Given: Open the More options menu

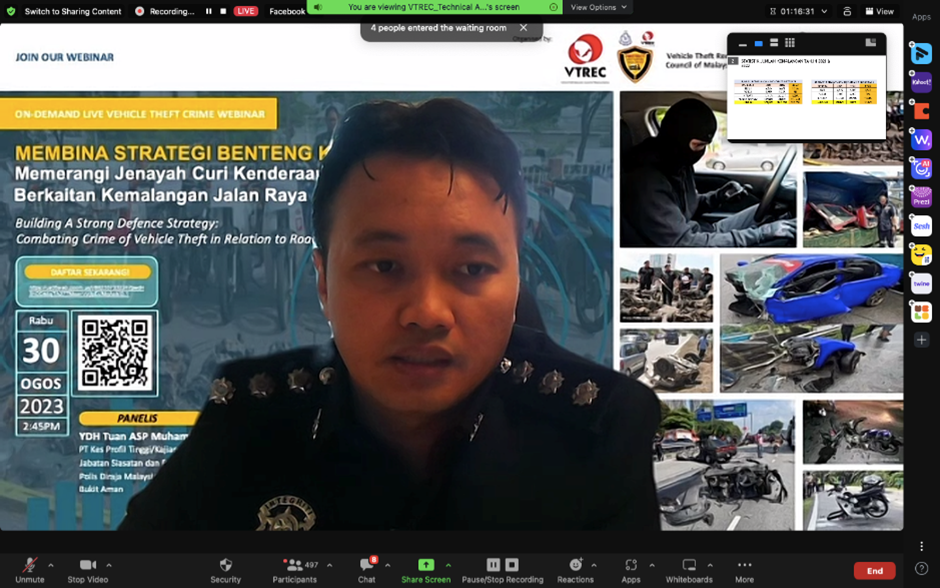Looking at the screenshot, I should coord(744,566).
